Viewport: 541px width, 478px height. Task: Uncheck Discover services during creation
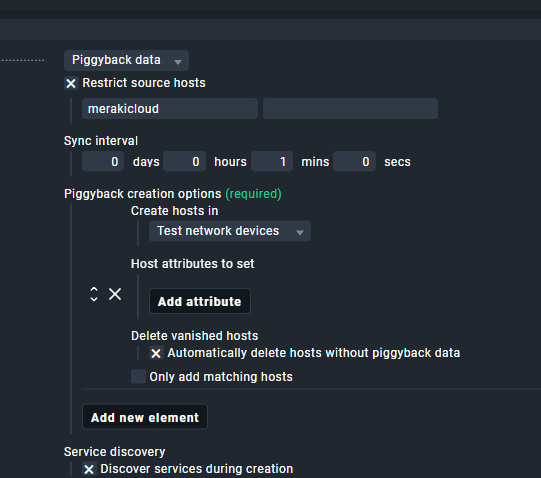tap(89, 469)
